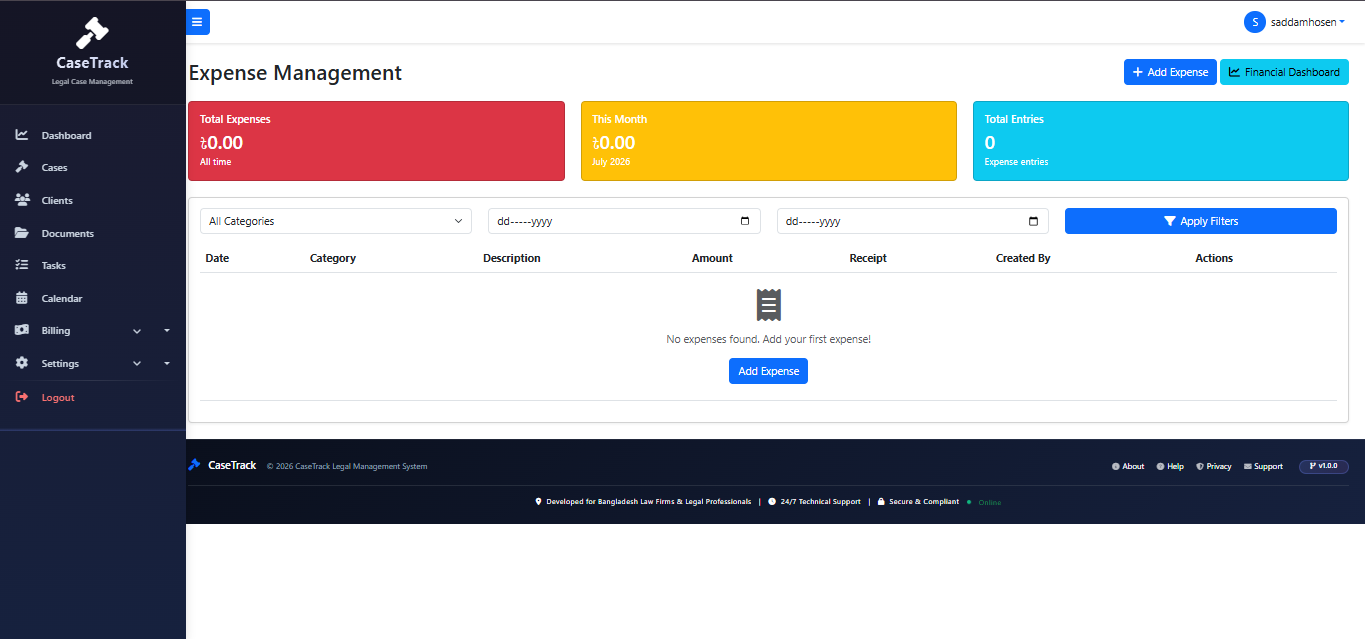Click the Dashboard chart icon in sidebar
This screenshot has width=1365, height=639.
click(22, 135)
